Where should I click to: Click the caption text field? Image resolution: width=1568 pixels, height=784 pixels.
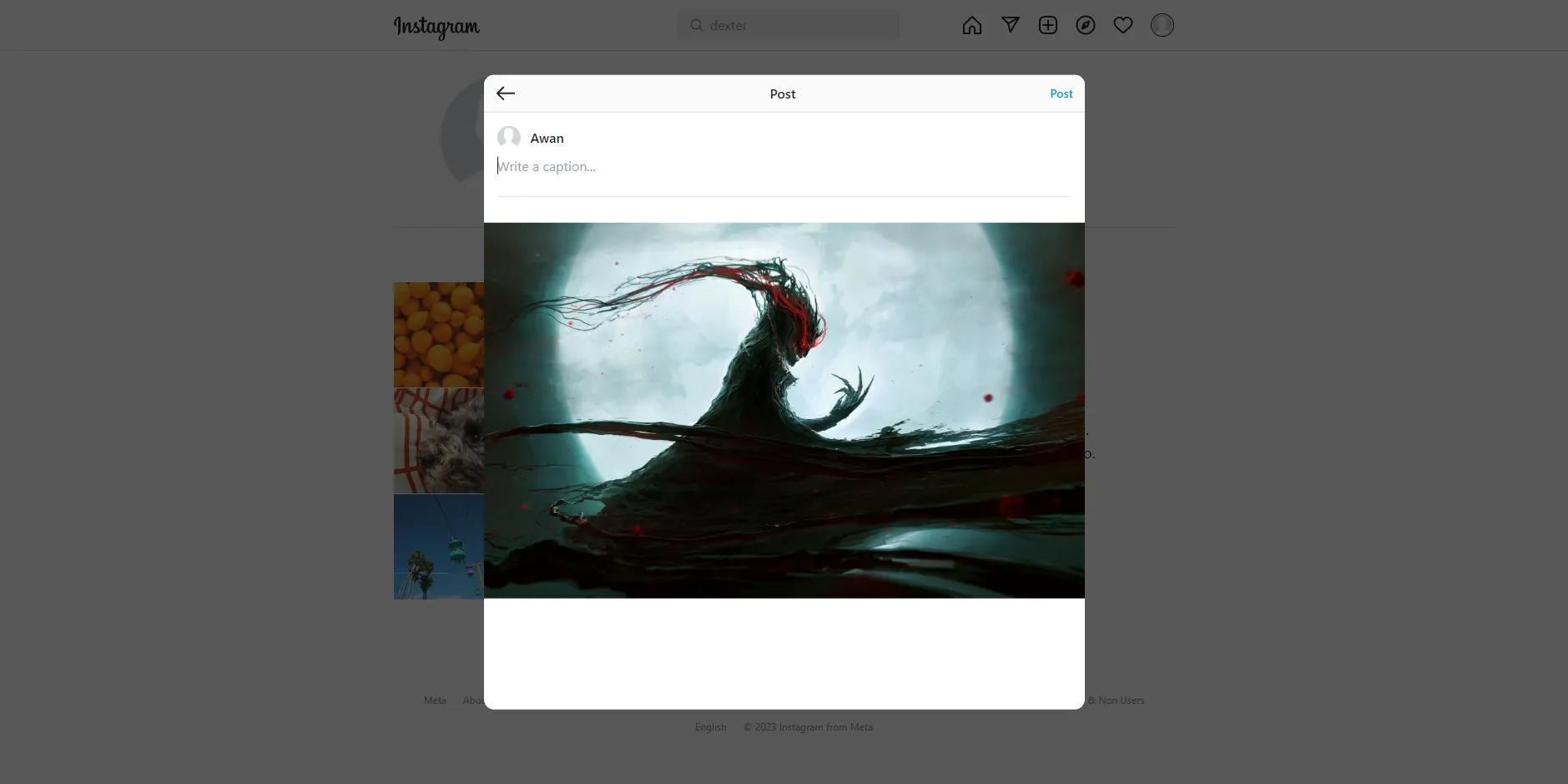pos(784,167)
